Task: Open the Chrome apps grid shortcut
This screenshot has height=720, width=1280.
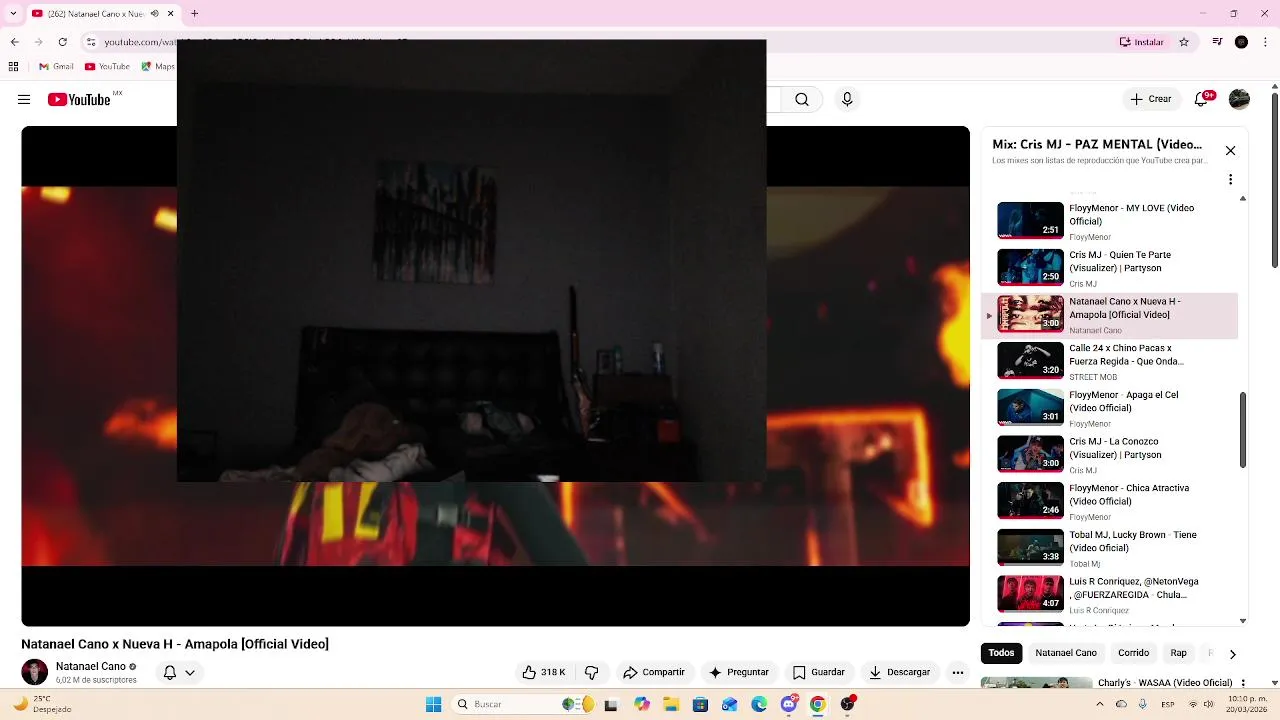Action: tap(13, 67)
